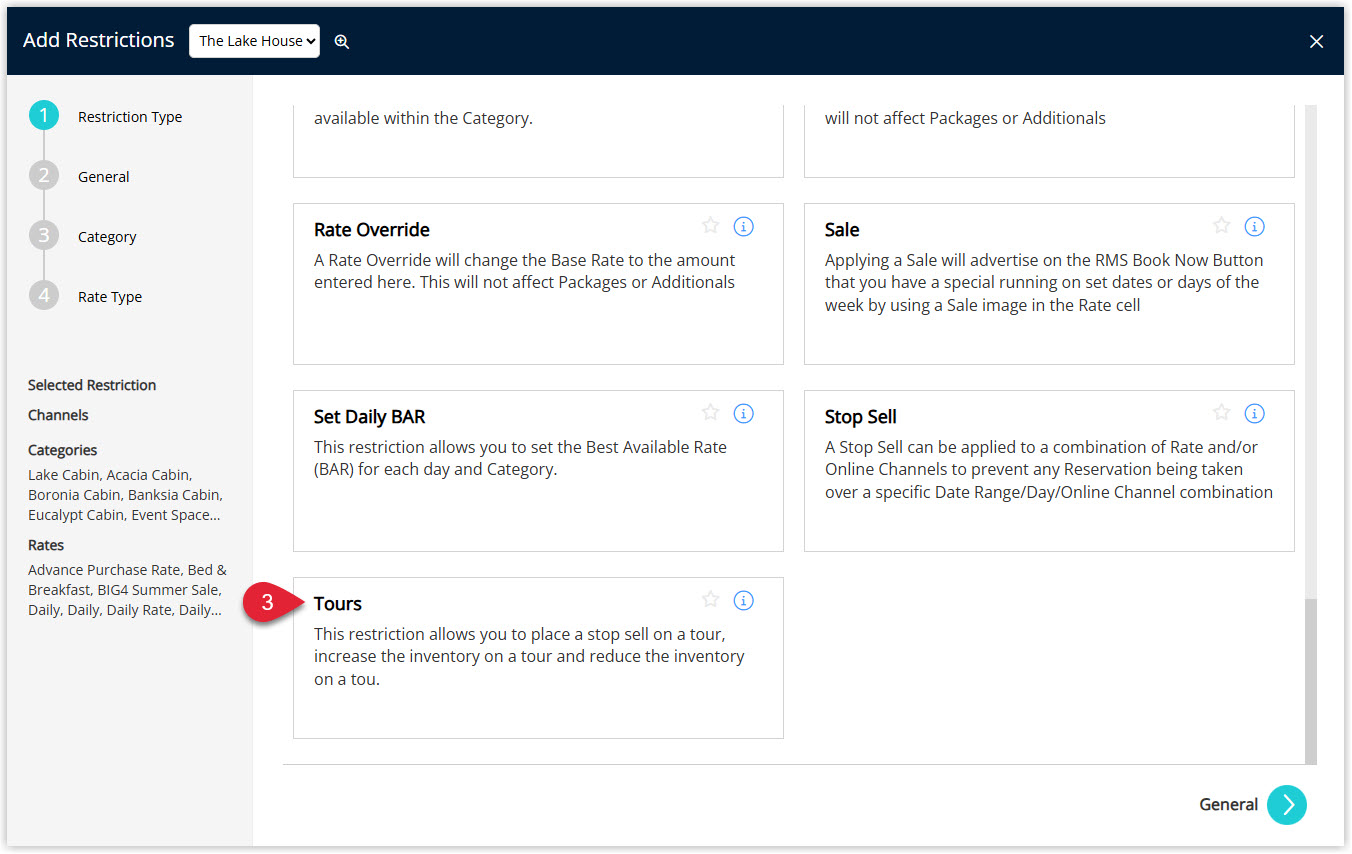Close the Add Restrictions dialog
1352x854 pixels.
1316,41
